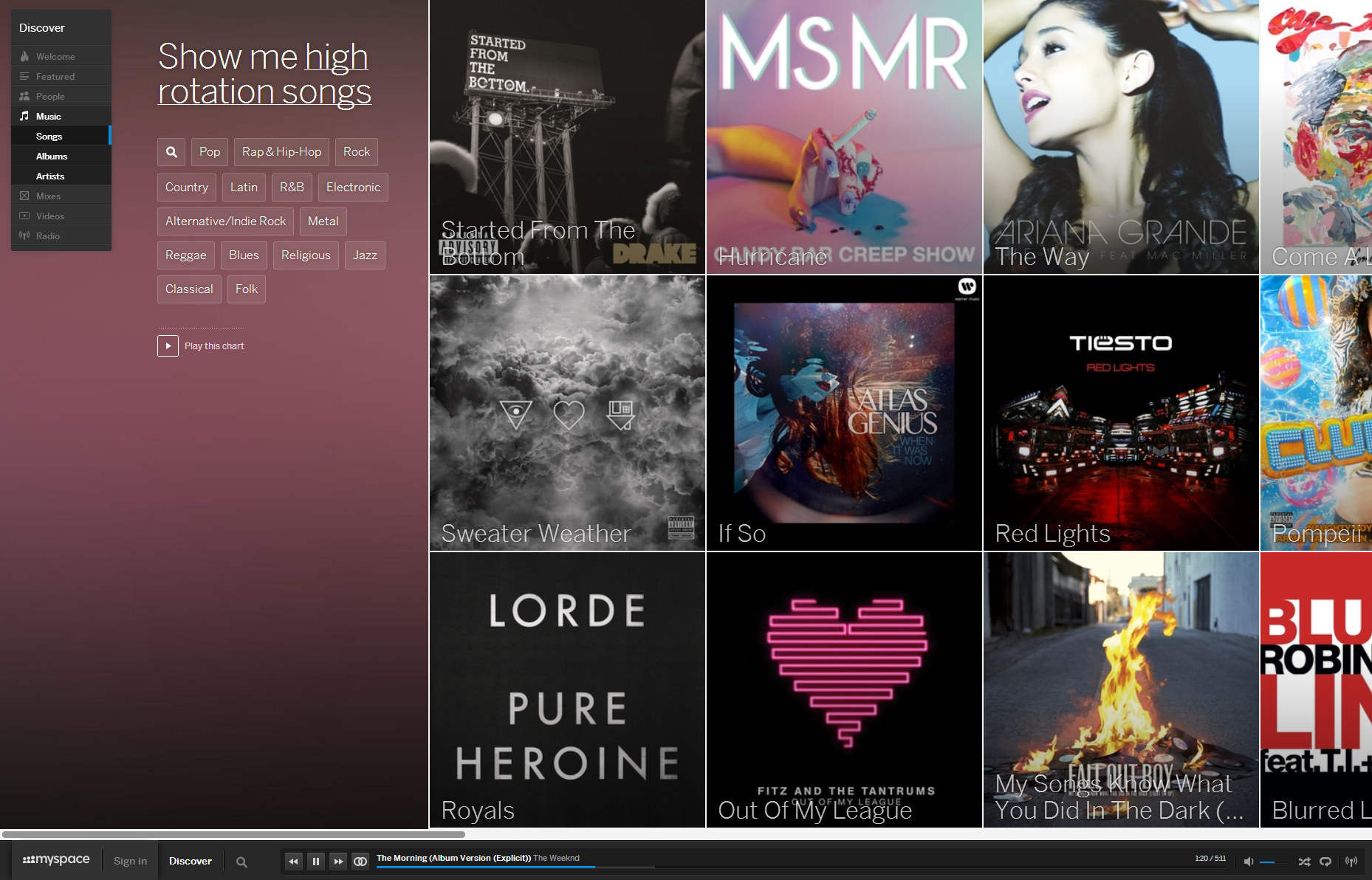Open Featured in the Discover sidebar
Image resolution: width=1372 pixels, height=880 pixels.
[x=61, y=76]
